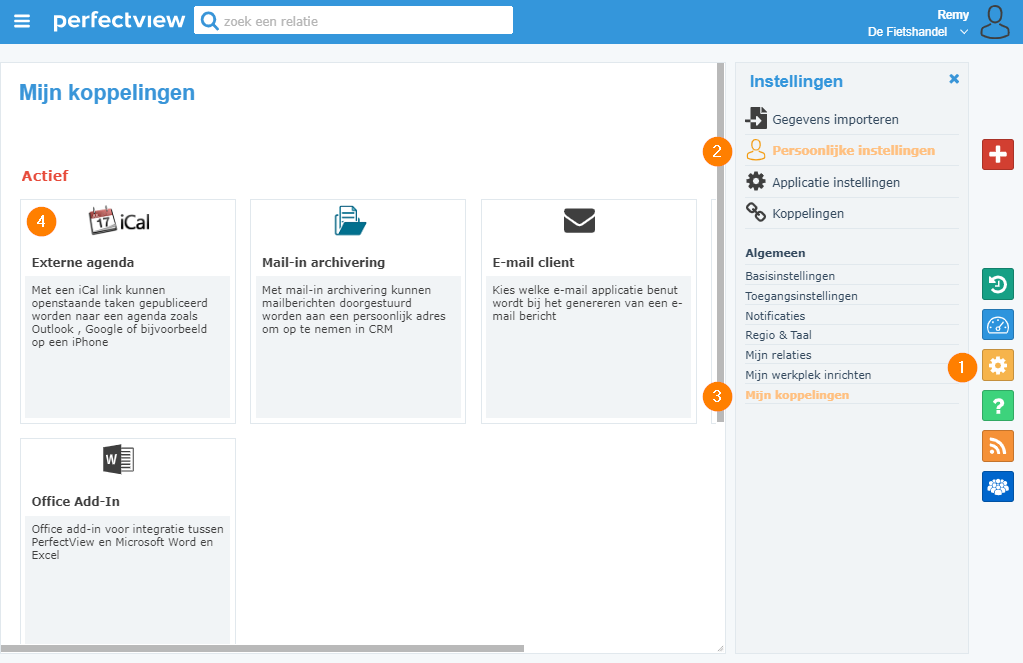Open the green history clock button
The width and height of the screenshot is (1023, 663).
tap(998, 284)
